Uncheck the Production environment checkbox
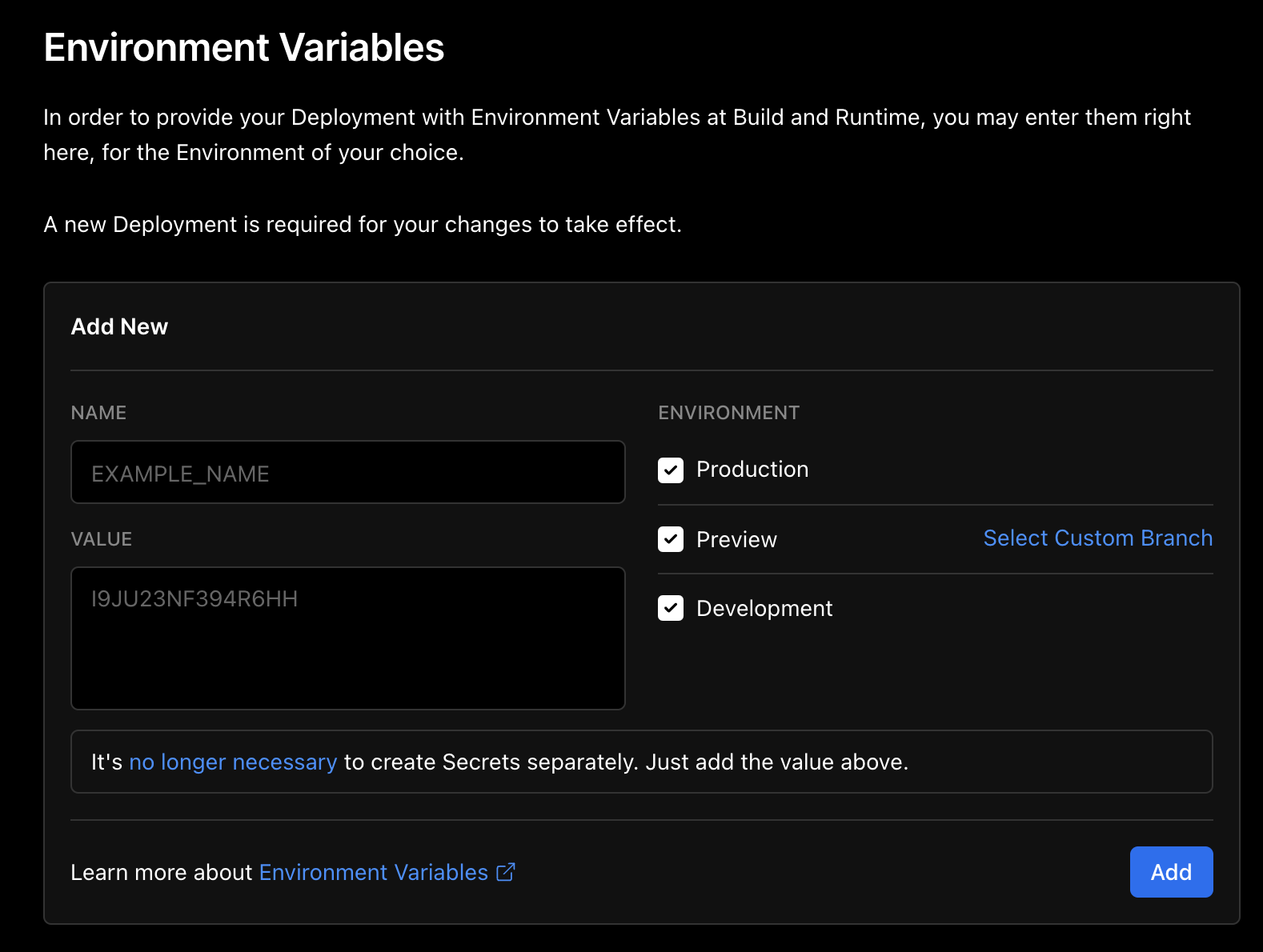 point(671,470)
